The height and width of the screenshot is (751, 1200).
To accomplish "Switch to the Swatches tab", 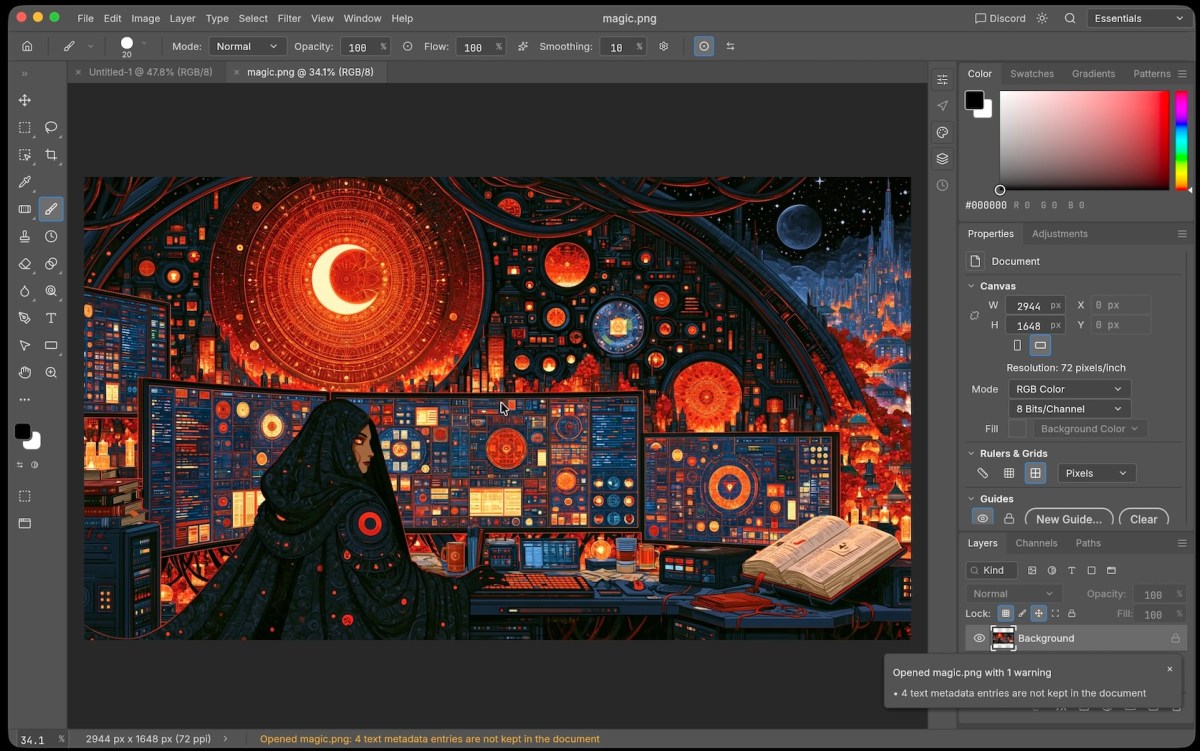I will pyautogui.click(x=1032, y=74).
